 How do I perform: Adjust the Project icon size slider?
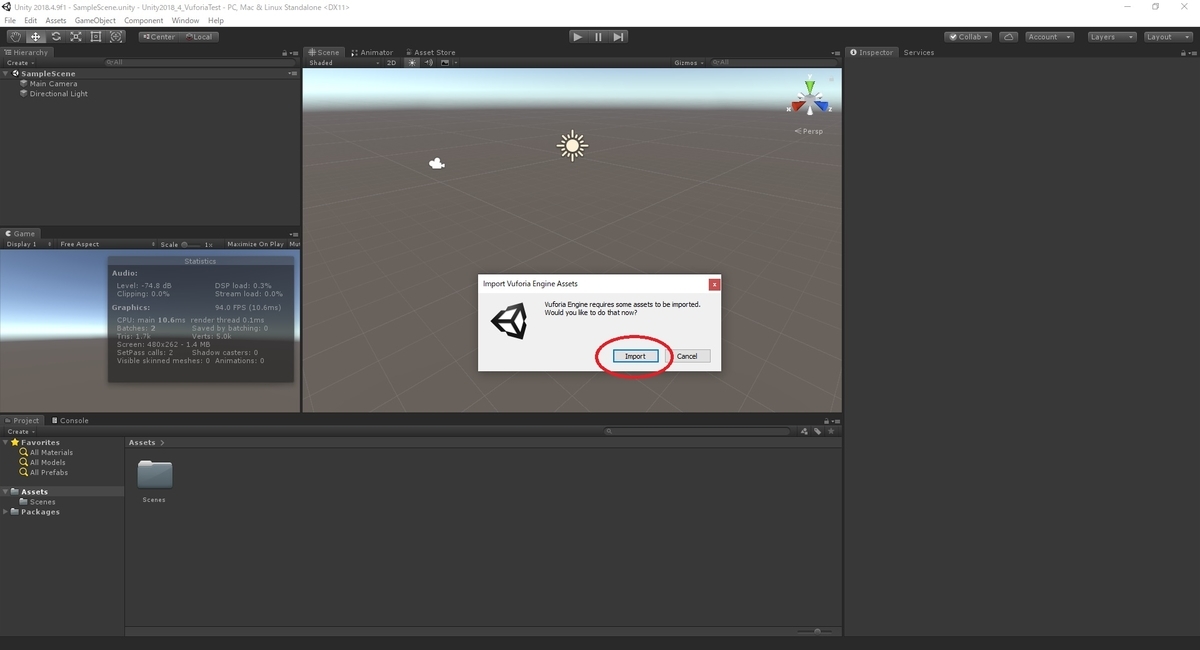point(817,631)
